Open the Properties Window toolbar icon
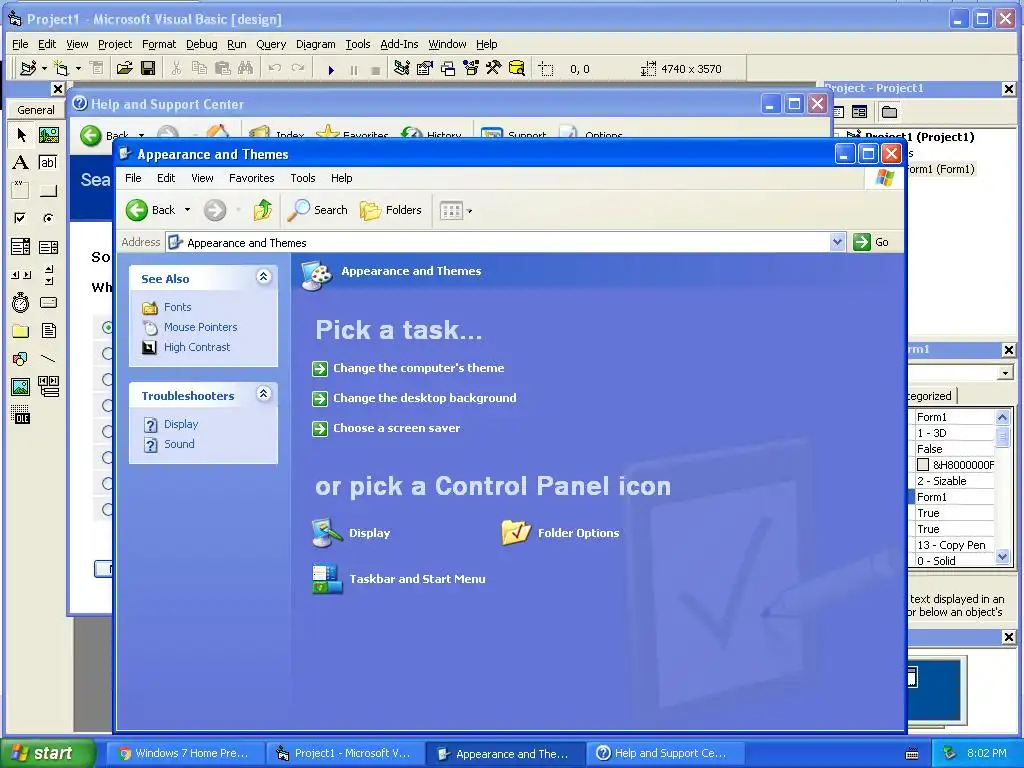This screenshot has height=768, width=1024. pos(425,69)
